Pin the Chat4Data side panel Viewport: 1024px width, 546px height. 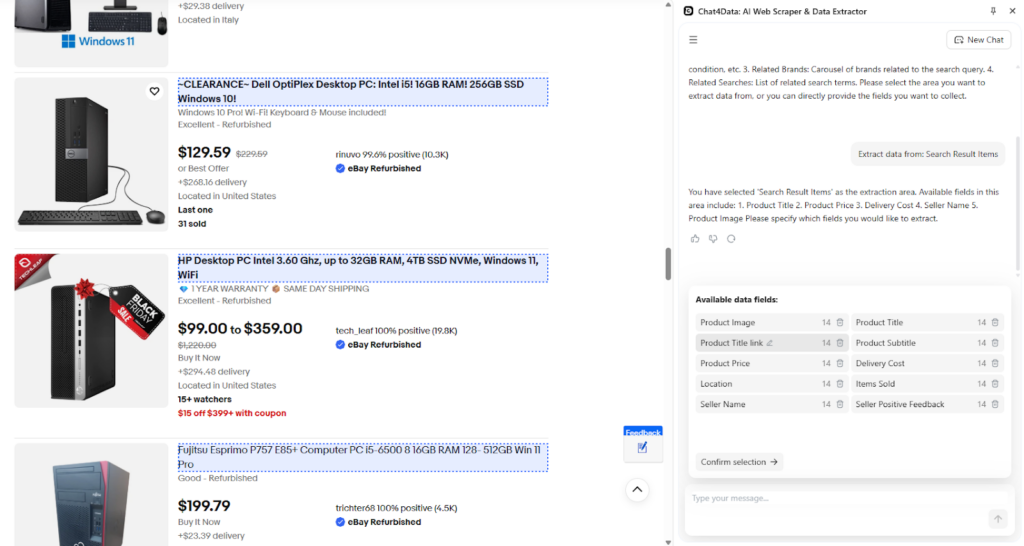(993, 11)
